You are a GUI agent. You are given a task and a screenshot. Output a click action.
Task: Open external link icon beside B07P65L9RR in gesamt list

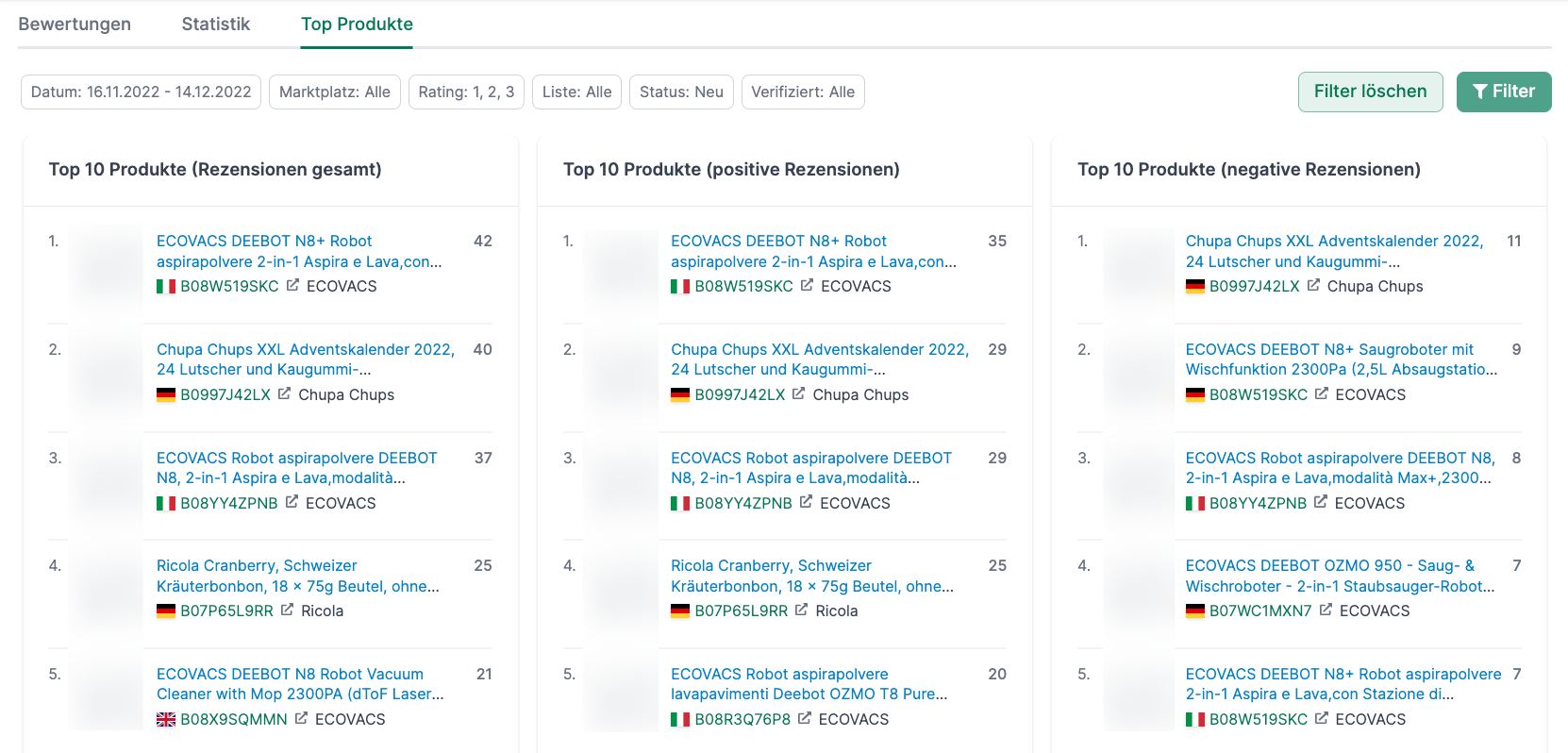[287, 610]
